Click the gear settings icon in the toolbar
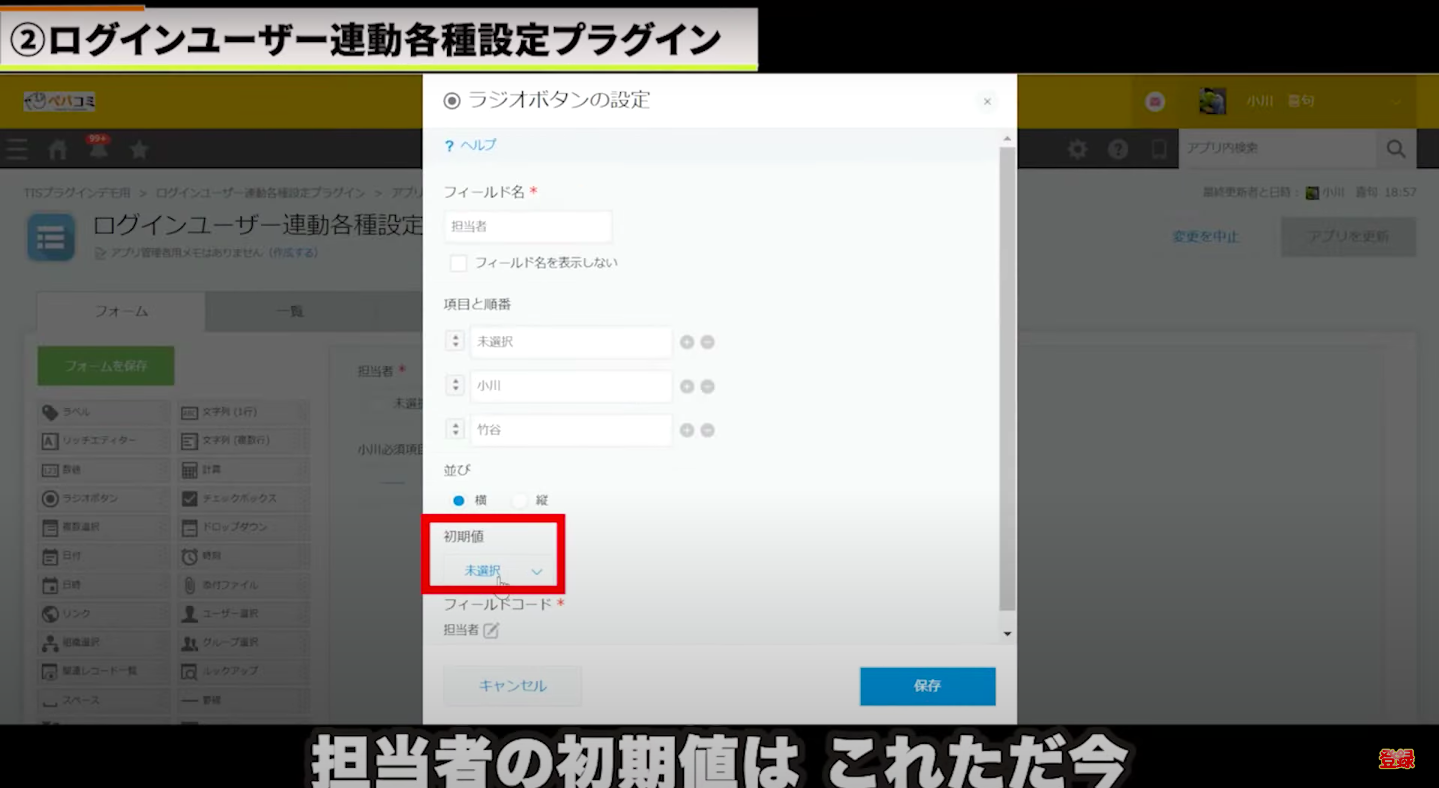 pyautogui.click(x=1077, y=150)
